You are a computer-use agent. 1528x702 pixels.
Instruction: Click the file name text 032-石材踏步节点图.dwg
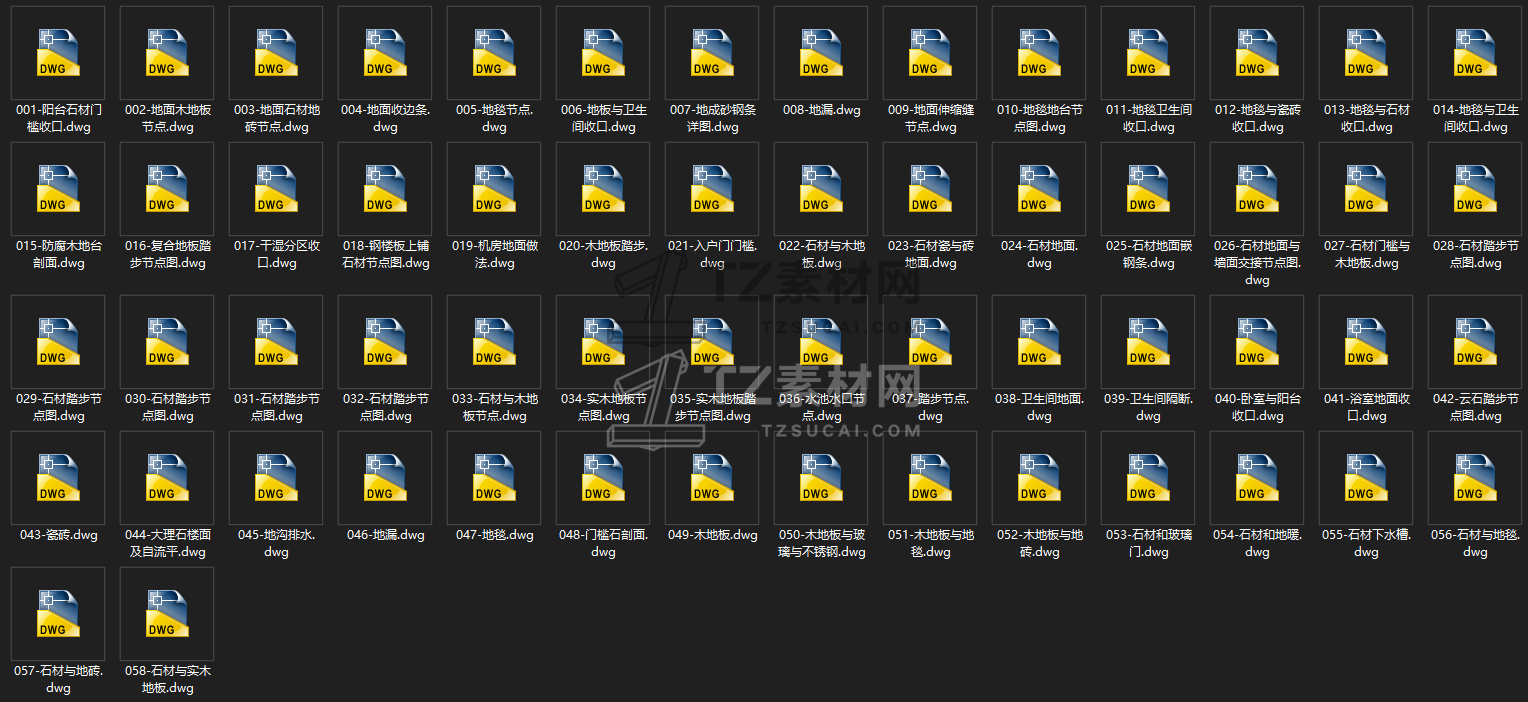(385, 407)
